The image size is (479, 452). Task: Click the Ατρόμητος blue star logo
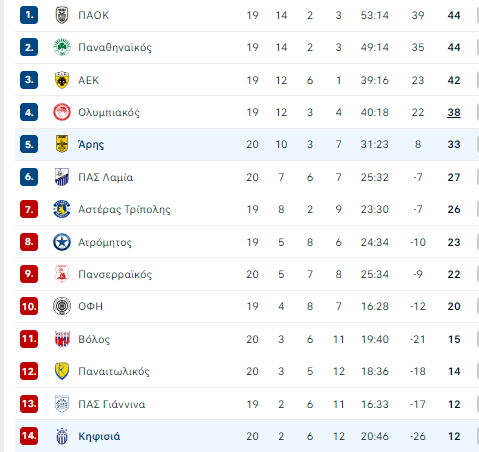point(62,242)
